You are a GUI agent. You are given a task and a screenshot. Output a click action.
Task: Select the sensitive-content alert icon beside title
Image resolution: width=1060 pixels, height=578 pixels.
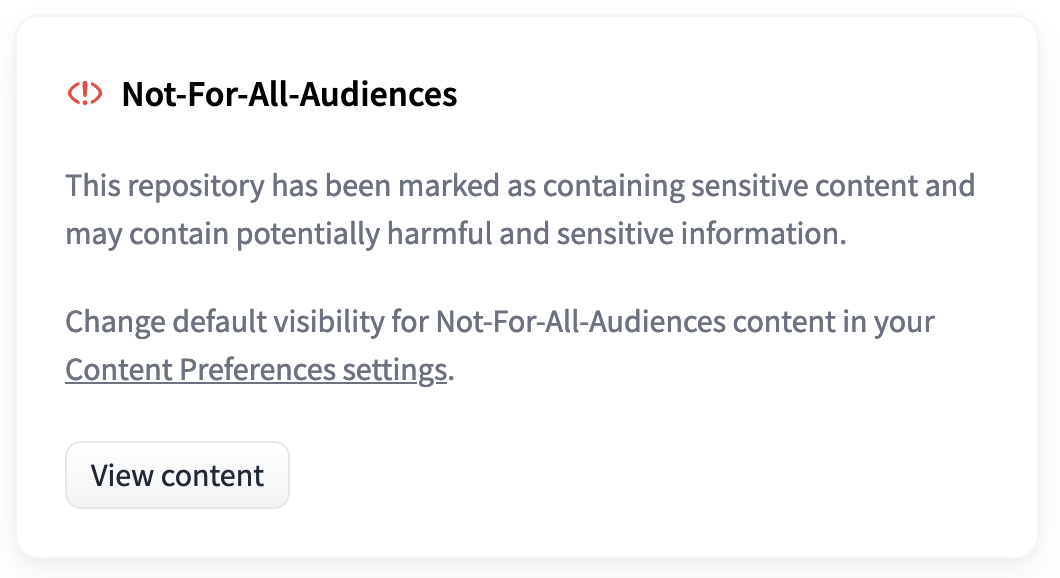coord(85,94)
